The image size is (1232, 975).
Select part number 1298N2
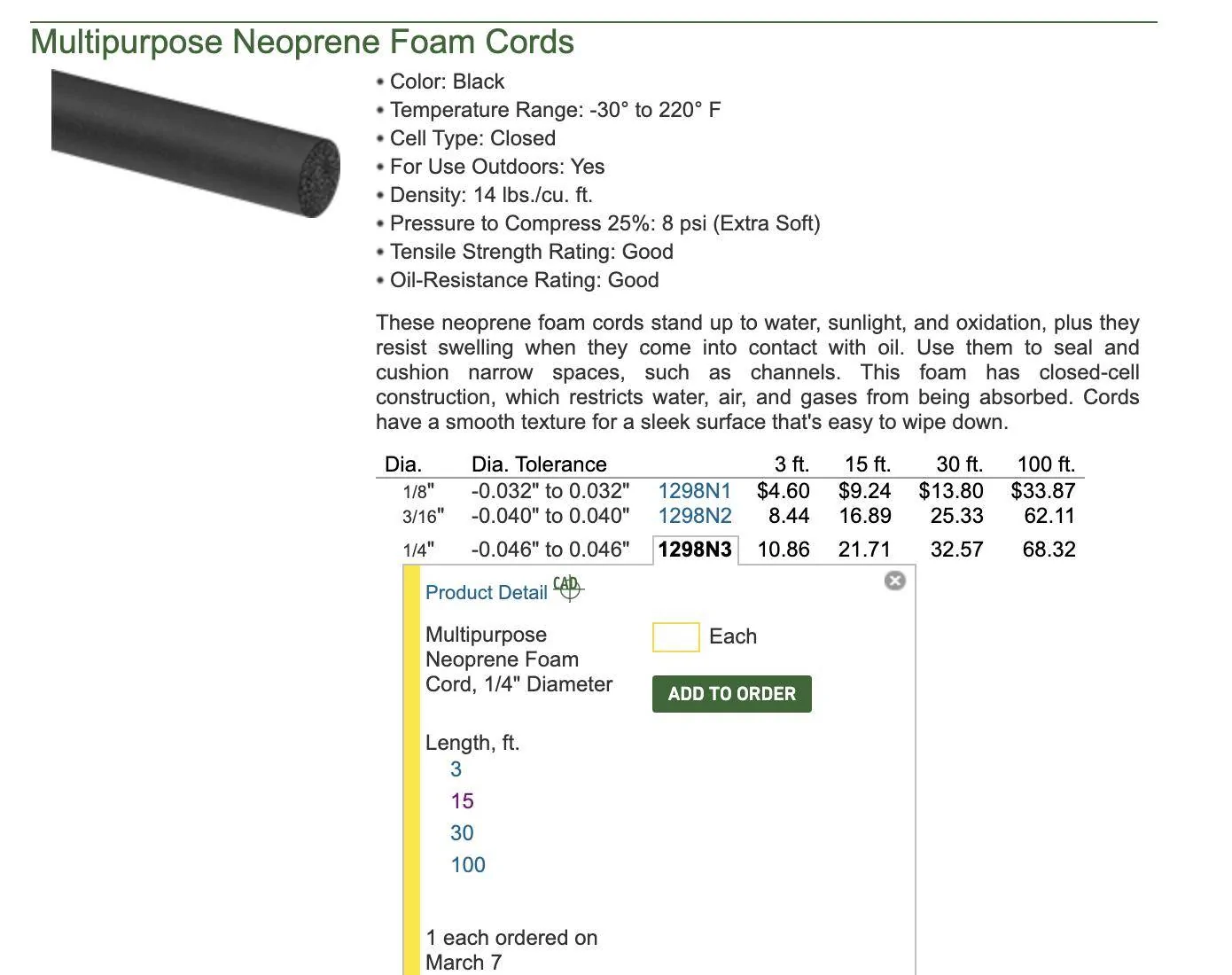(695, 516)
